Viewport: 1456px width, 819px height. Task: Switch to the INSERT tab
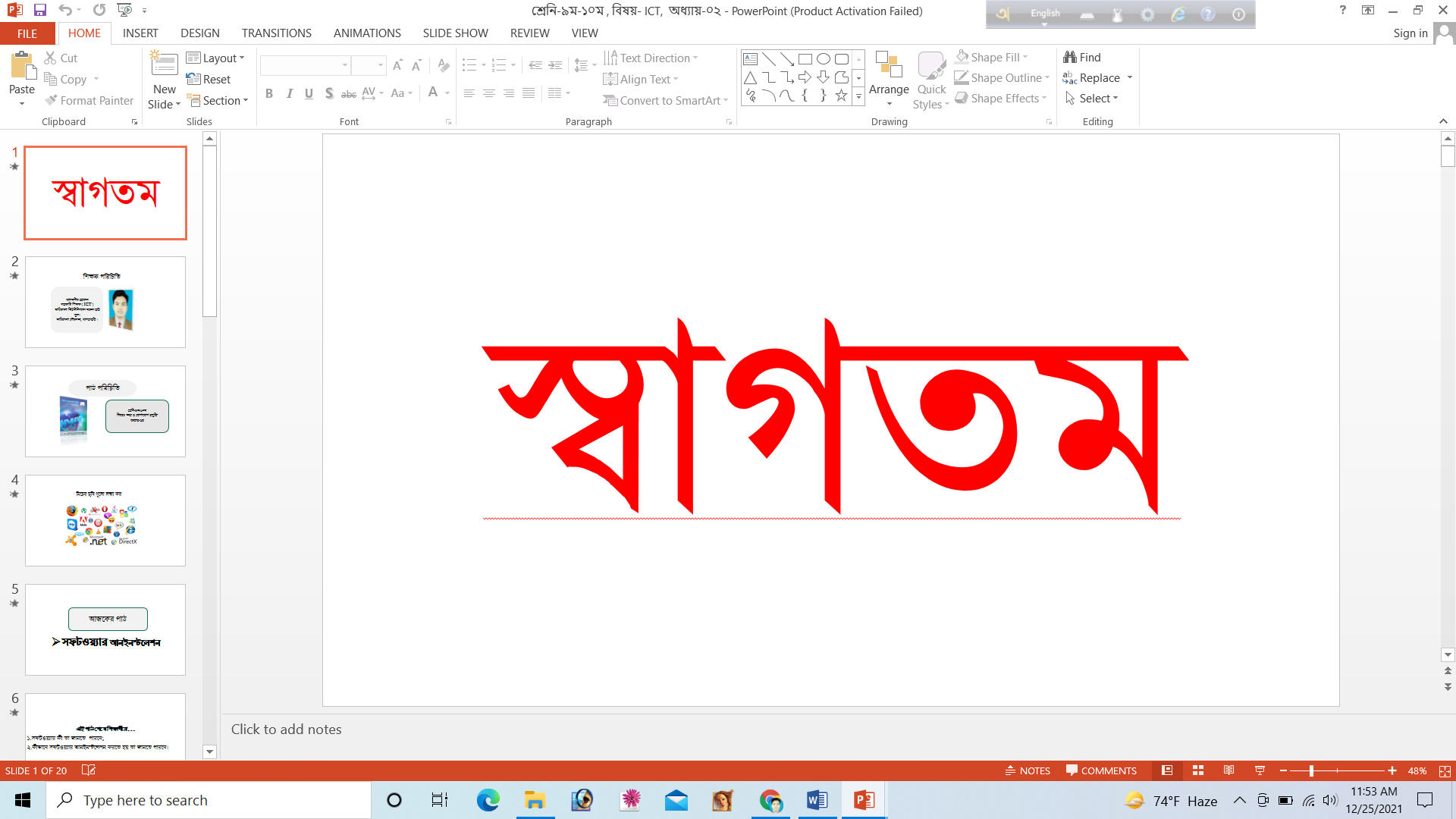140,33
